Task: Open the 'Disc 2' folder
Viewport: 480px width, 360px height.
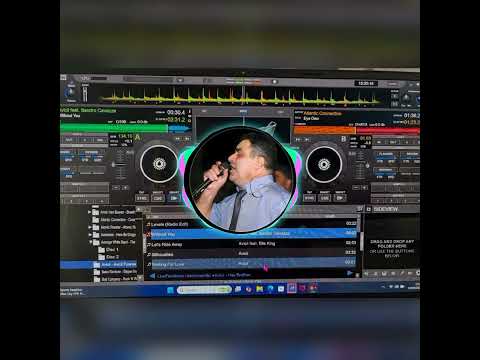Action: 109,257
